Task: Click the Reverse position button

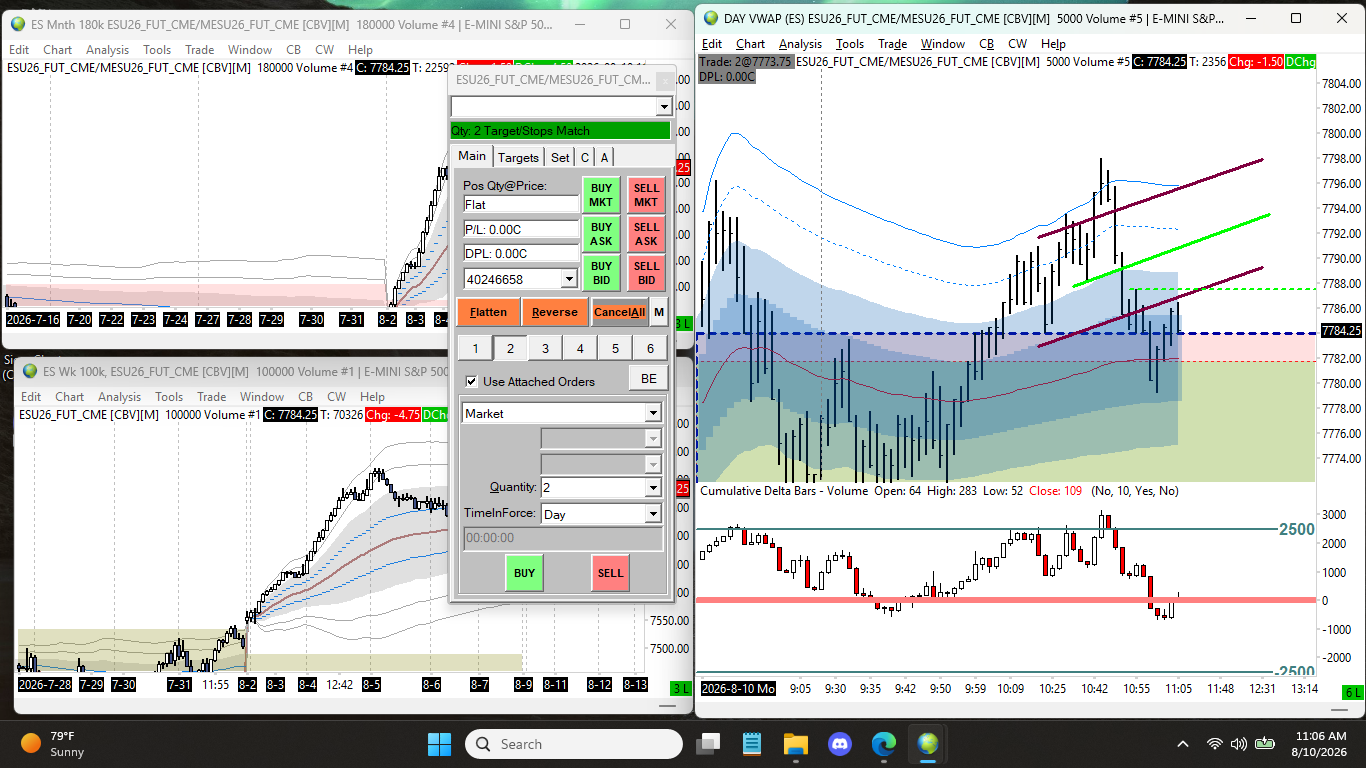Action: (x=555, y=312)
